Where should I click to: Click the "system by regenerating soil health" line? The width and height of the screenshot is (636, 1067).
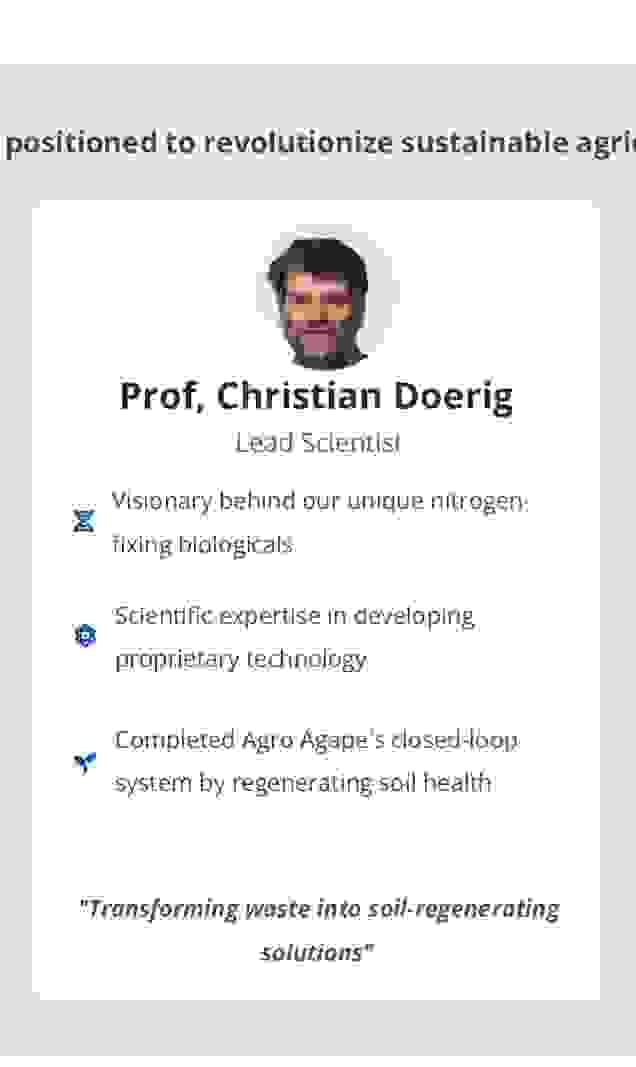pos(303,783)
